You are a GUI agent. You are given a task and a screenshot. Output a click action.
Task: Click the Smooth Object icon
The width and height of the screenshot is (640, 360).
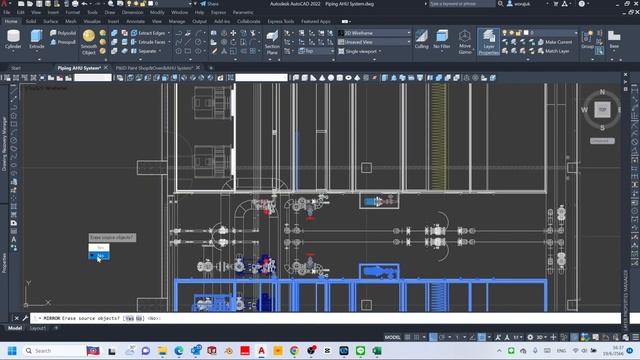click(89, 36)
